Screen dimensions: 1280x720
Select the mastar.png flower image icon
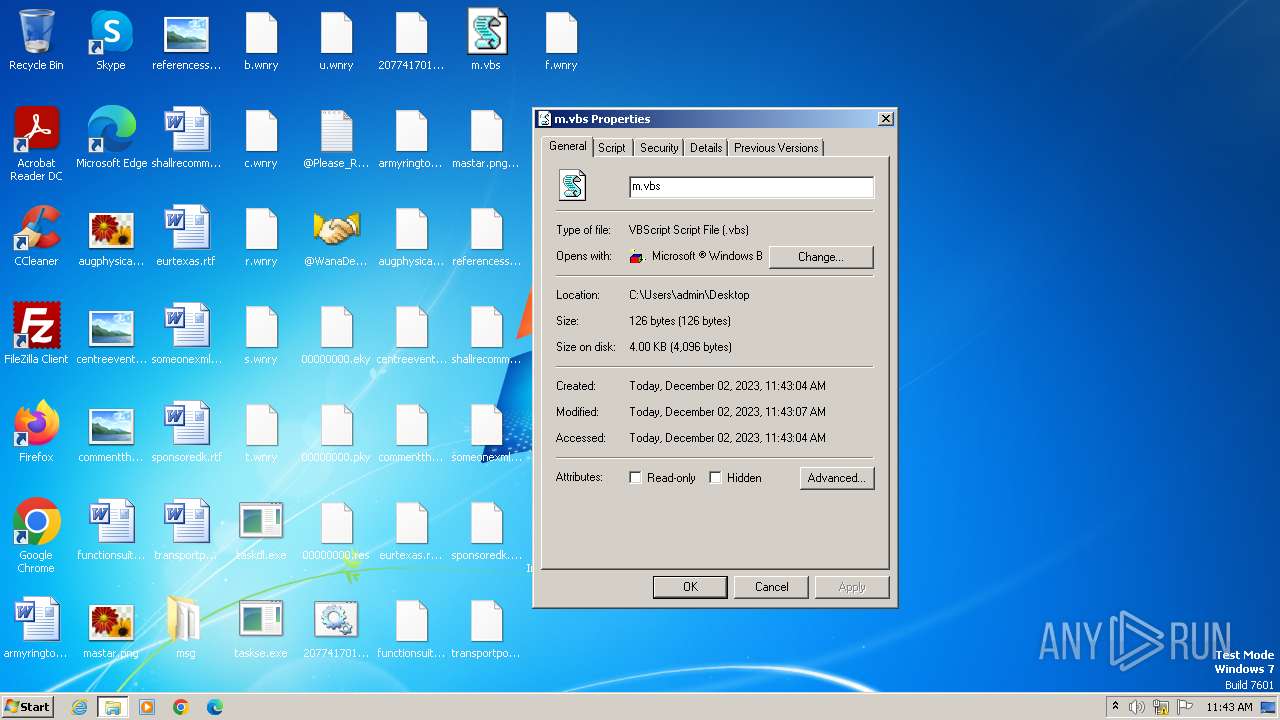(111, 628)
